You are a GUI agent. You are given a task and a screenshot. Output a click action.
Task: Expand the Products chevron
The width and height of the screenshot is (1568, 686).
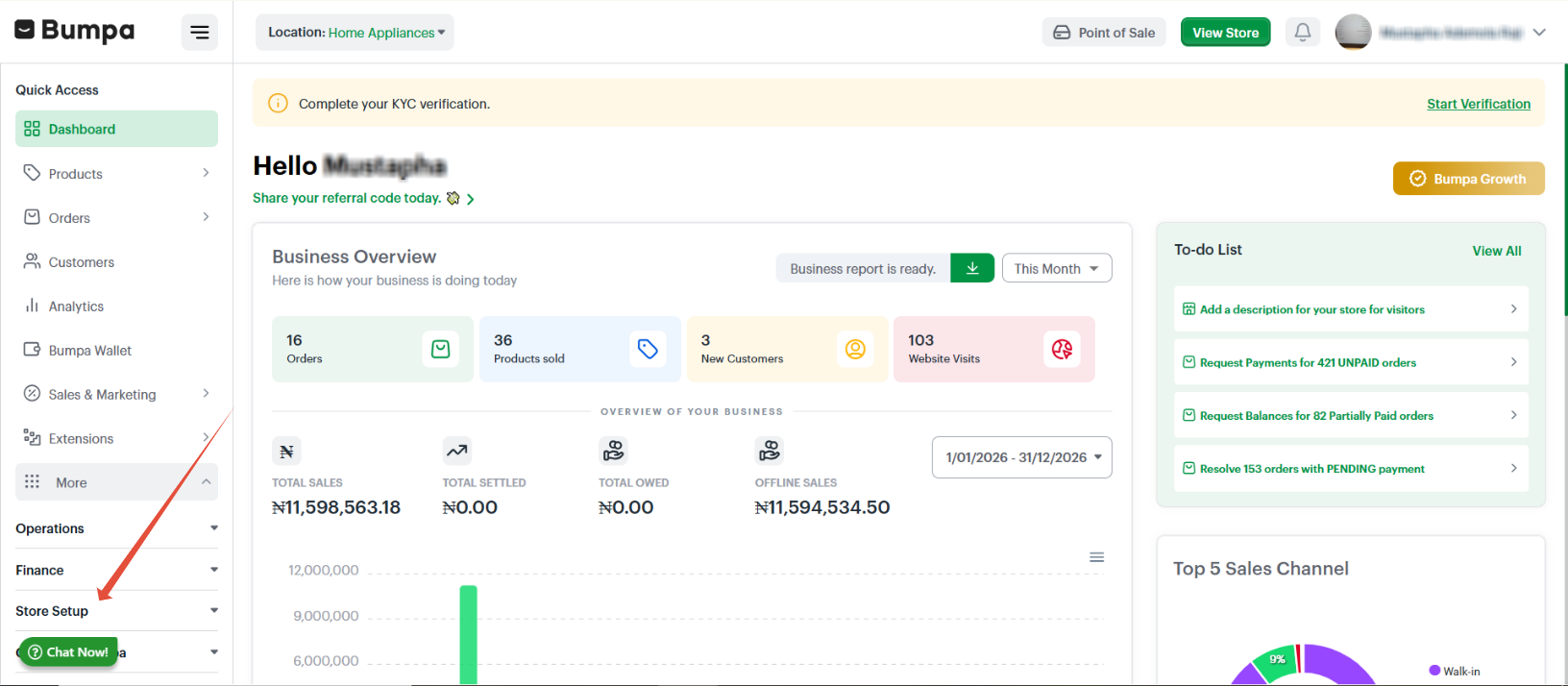click(206, 173)
